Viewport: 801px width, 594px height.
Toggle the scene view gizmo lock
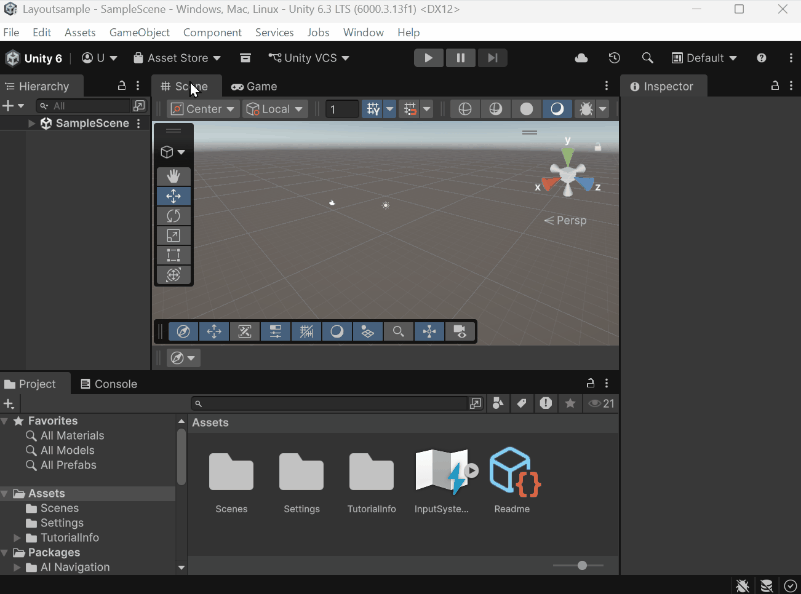point(598,147)
